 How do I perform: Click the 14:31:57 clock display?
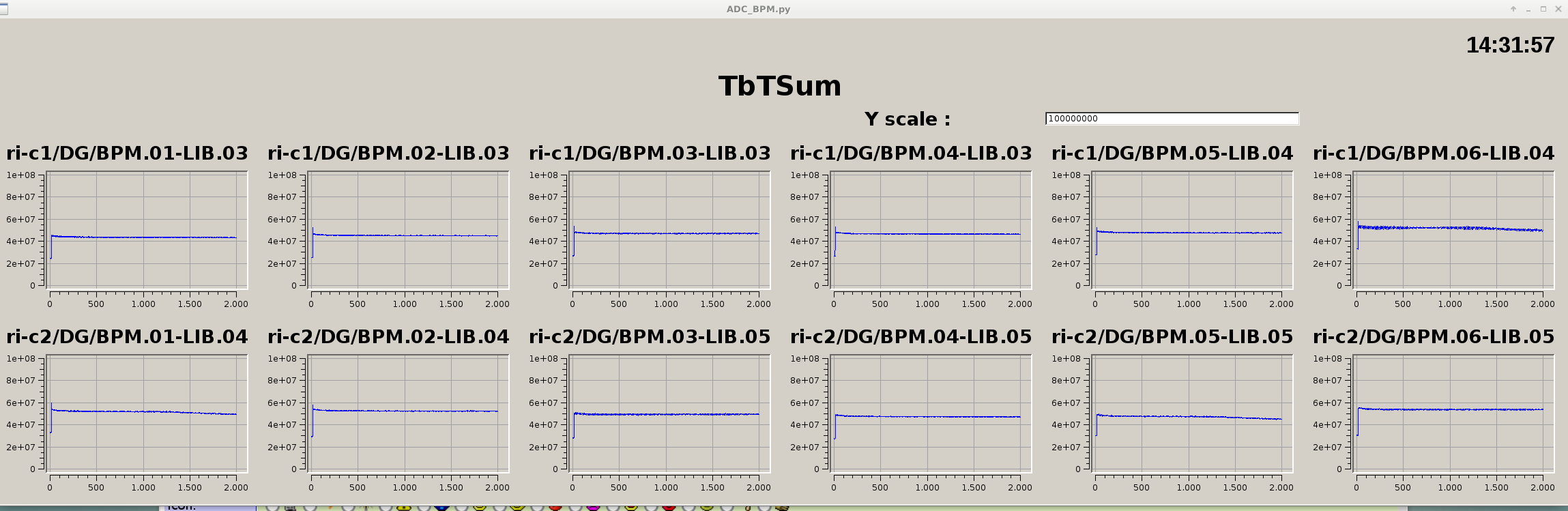1509,45
